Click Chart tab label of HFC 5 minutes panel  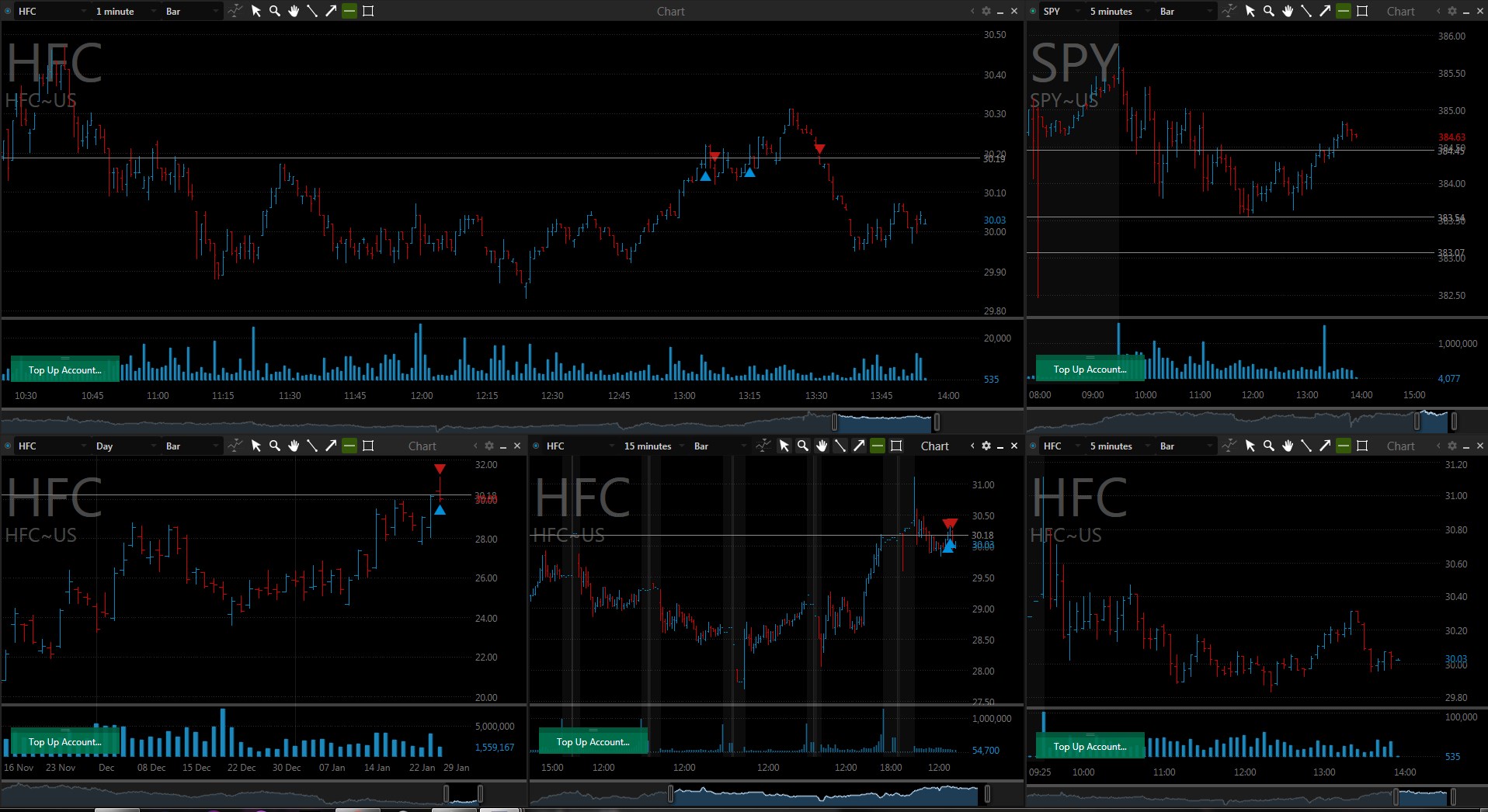1401,446
